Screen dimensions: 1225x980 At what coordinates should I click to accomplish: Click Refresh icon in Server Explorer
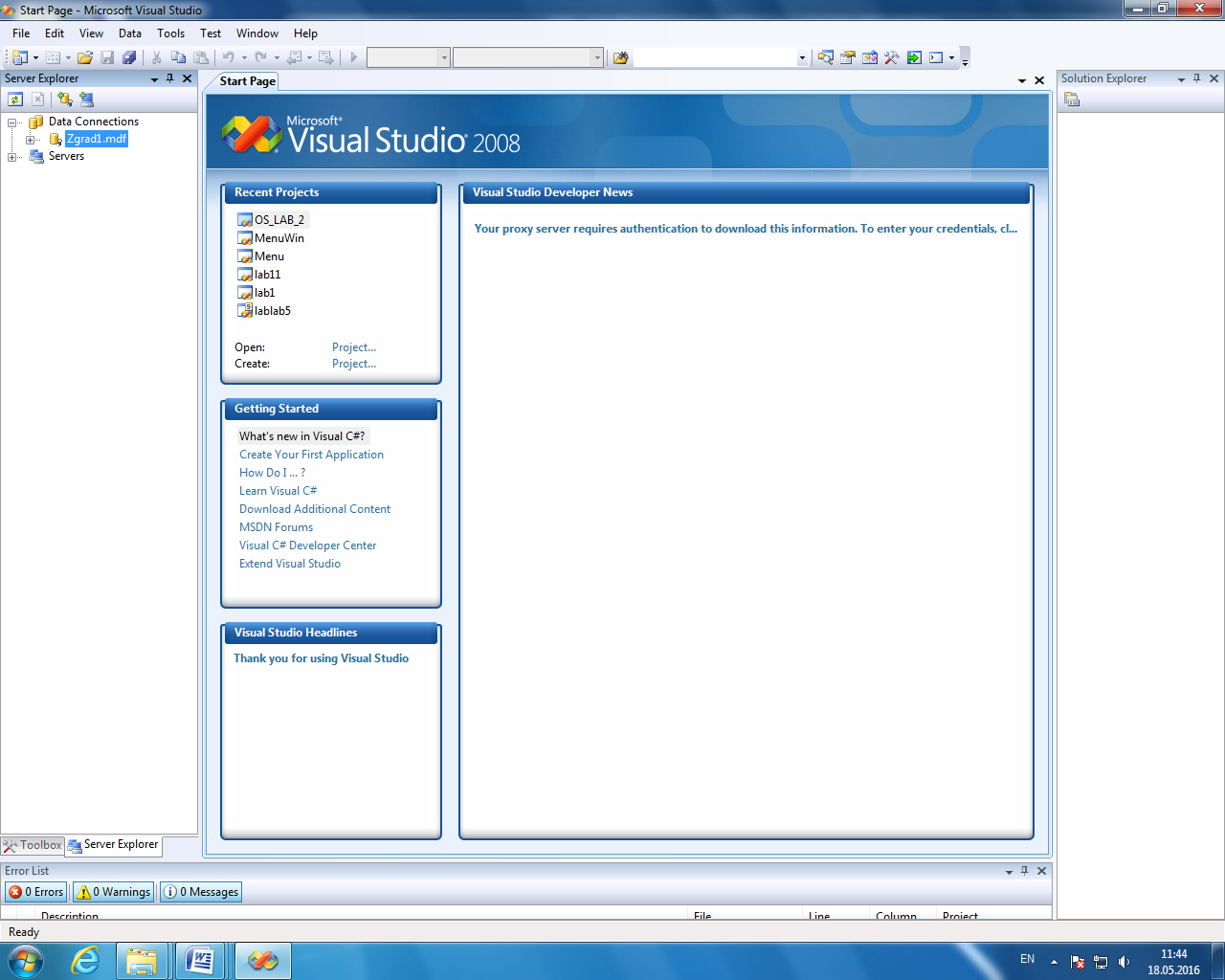coord(15,99)
